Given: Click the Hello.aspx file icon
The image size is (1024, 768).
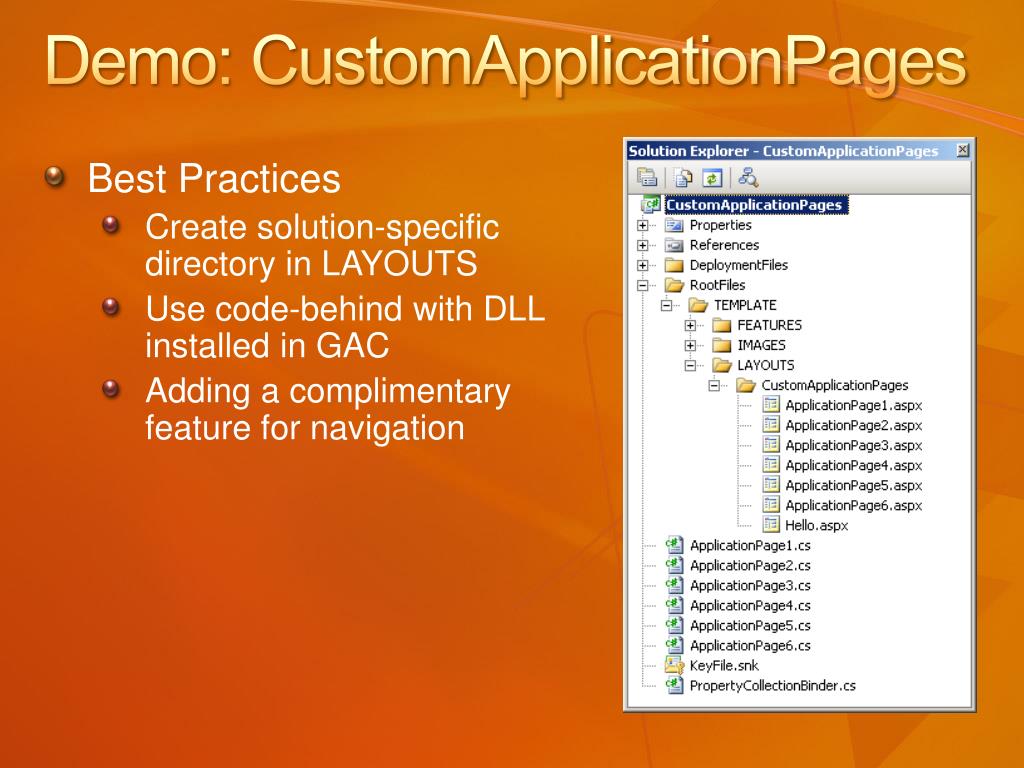Looking at the screenshot, I should click(x=771, y=524).
